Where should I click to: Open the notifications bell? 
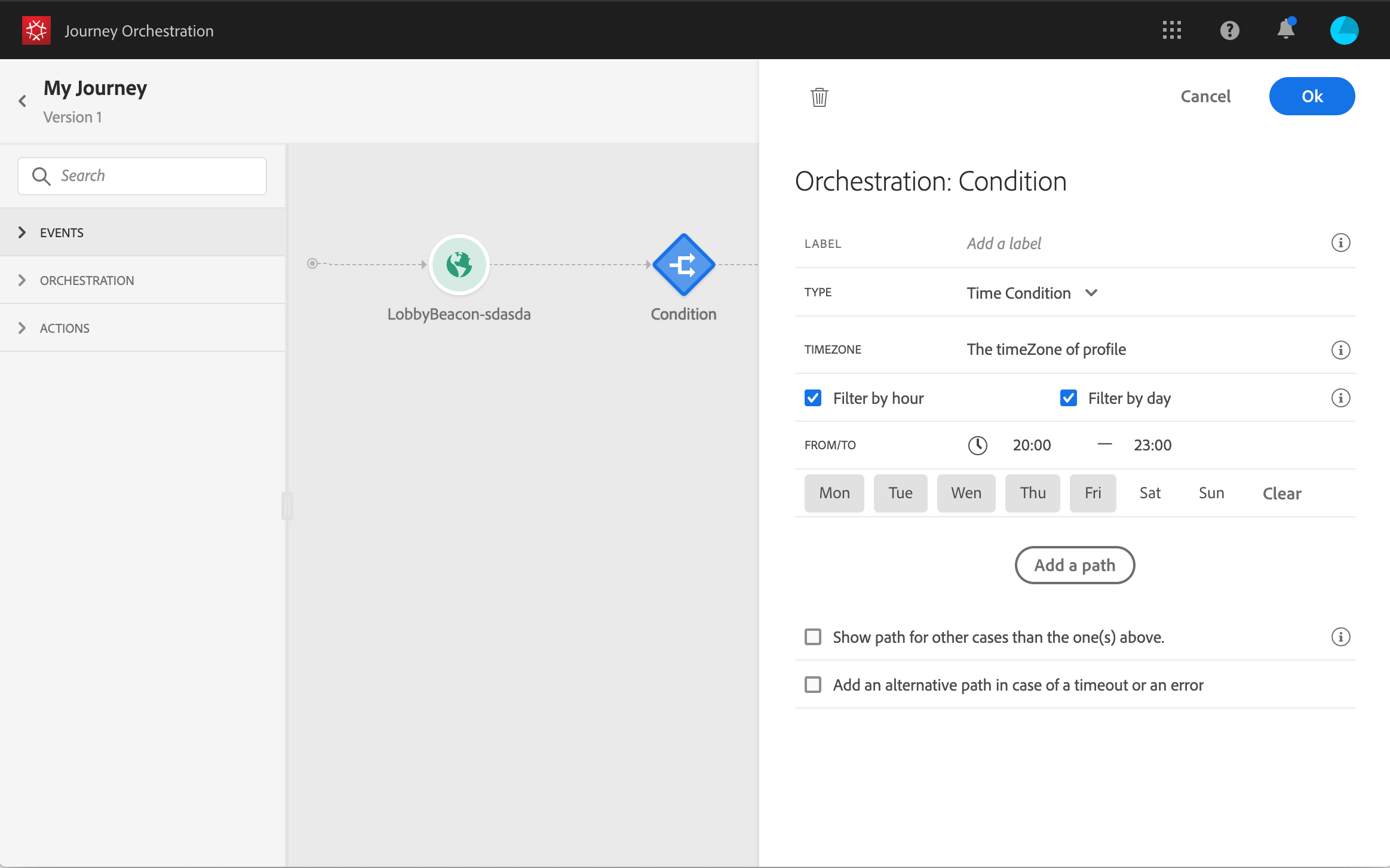(x=1285, y=29)
